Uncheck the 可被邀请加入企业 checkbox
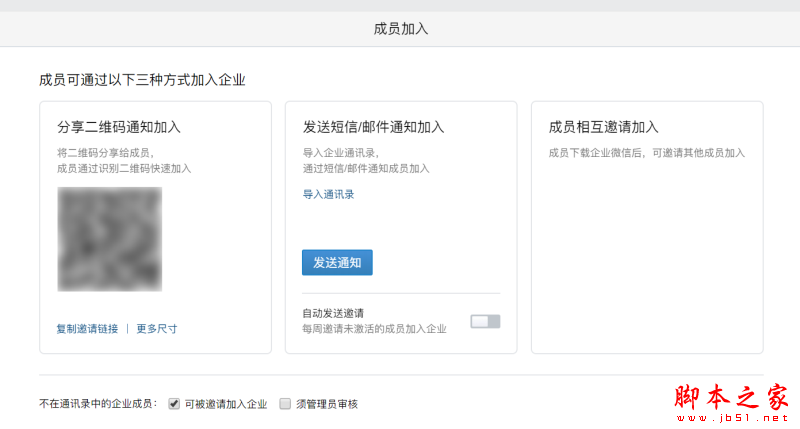The width and height of the screenshot is (800, 429). tap(174, 403)
